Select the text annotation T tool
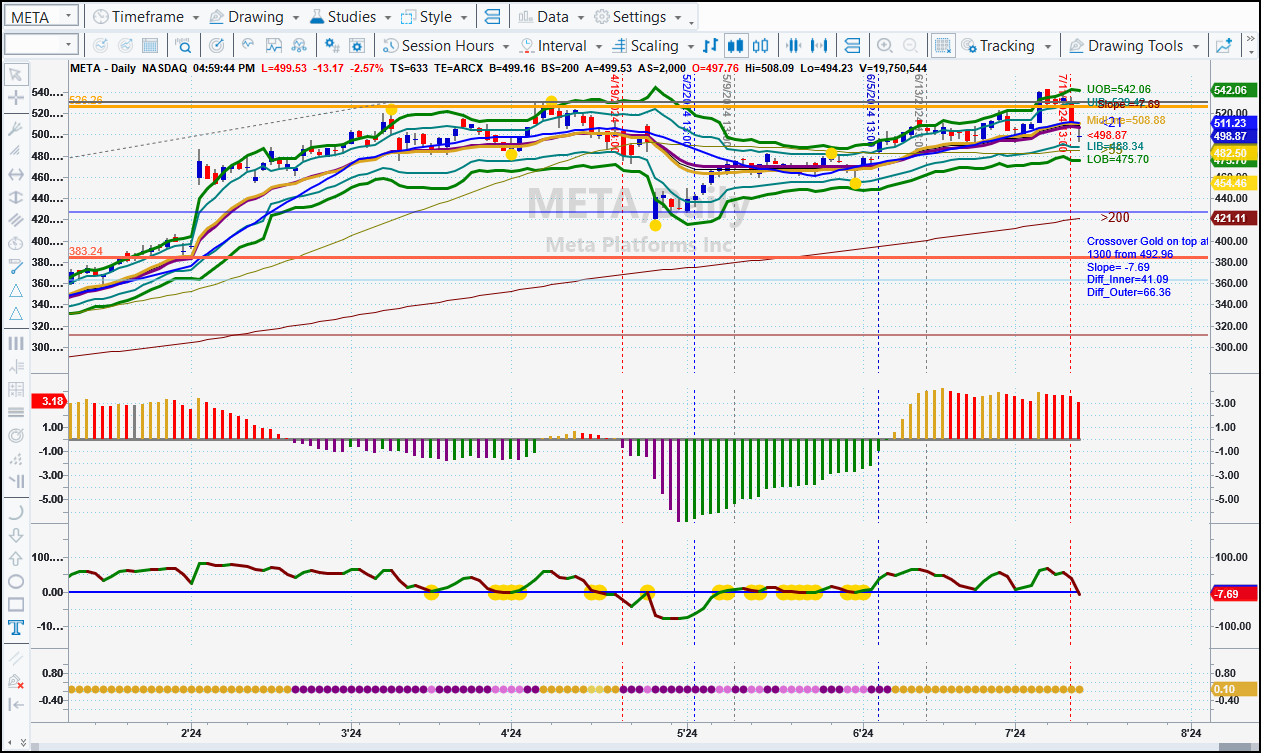 (16, 628)
